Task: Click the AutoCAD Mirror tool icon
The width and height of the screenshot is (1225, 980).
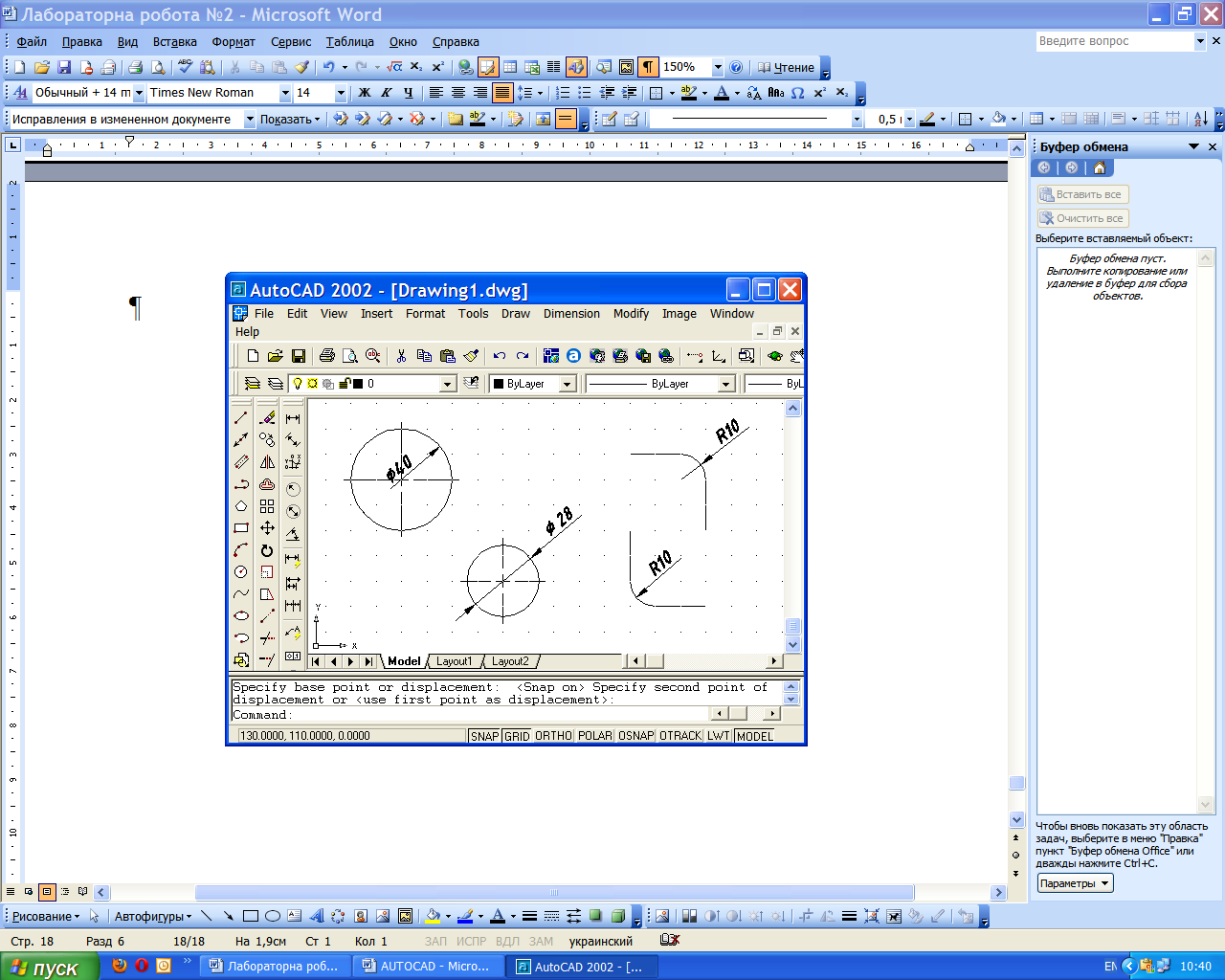Action: pyautogui.click(x=267, y=462)
